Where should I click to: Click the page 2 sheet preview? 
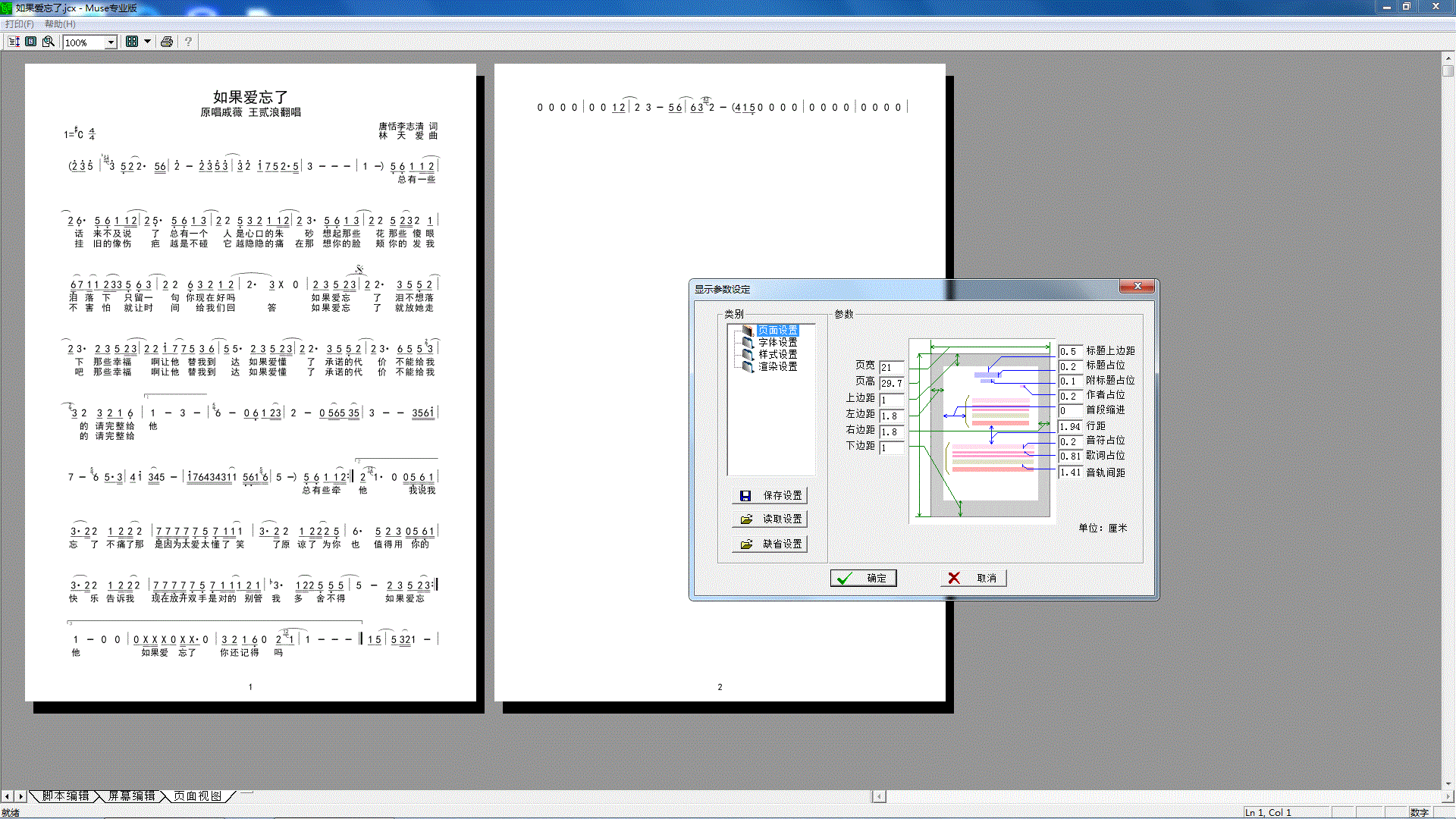pyautogui.click(x=720, y=383)
